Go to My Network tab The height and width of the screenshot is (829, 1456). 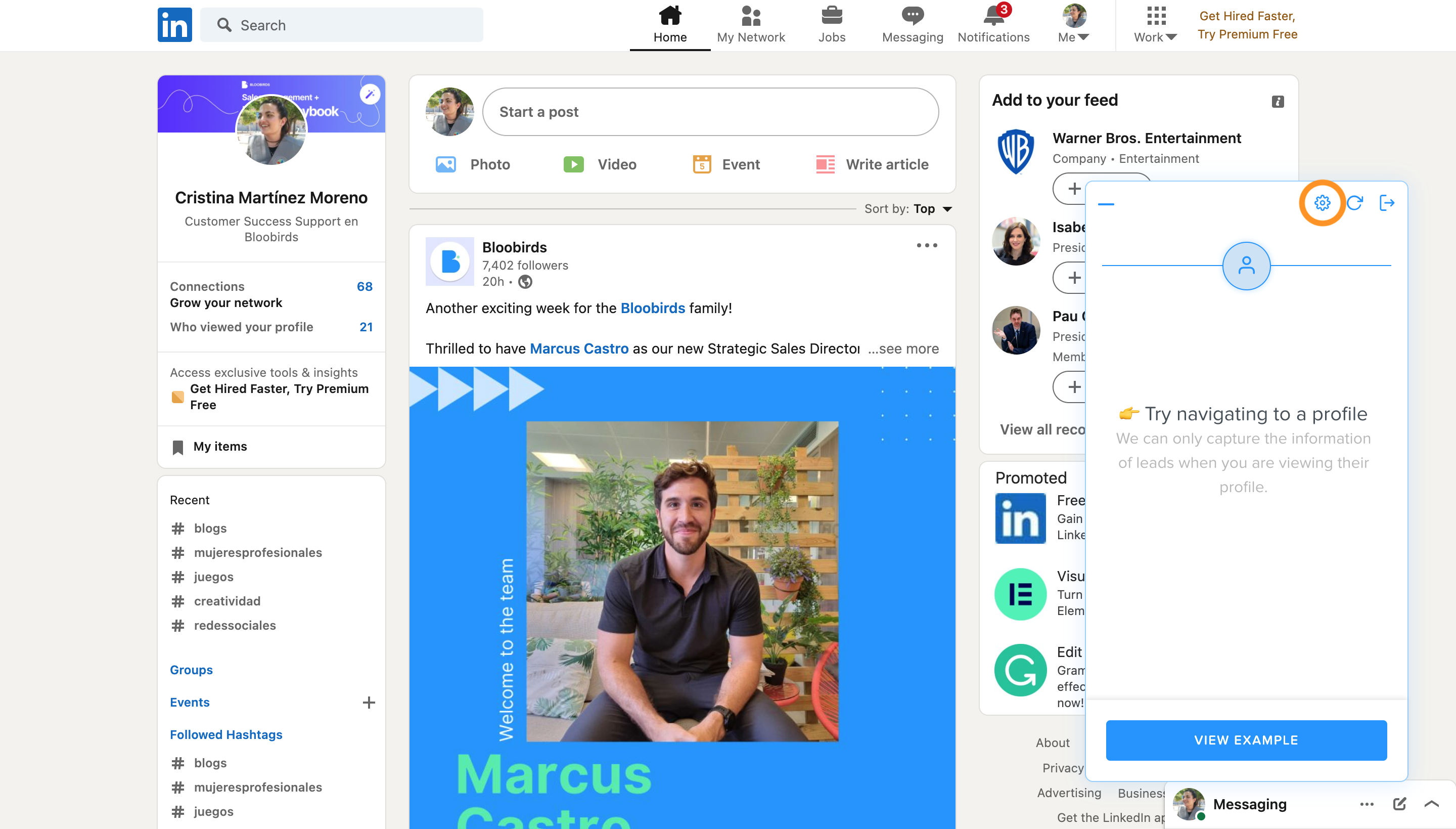click(x=750, y=25)
